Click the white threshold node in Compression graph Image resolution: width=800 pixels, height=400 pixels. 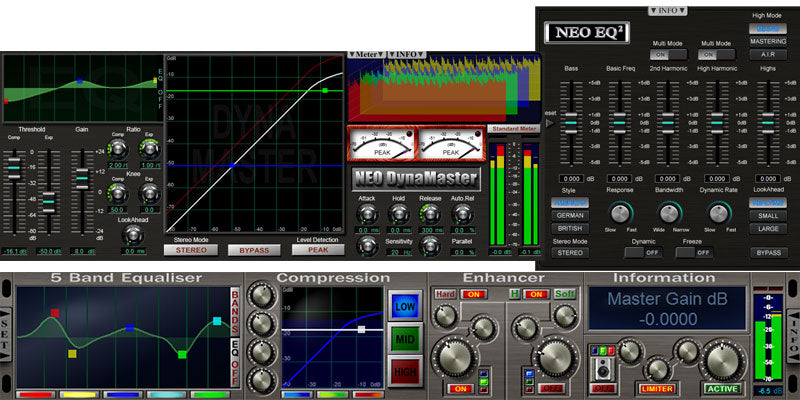click(x=362, y=330)
